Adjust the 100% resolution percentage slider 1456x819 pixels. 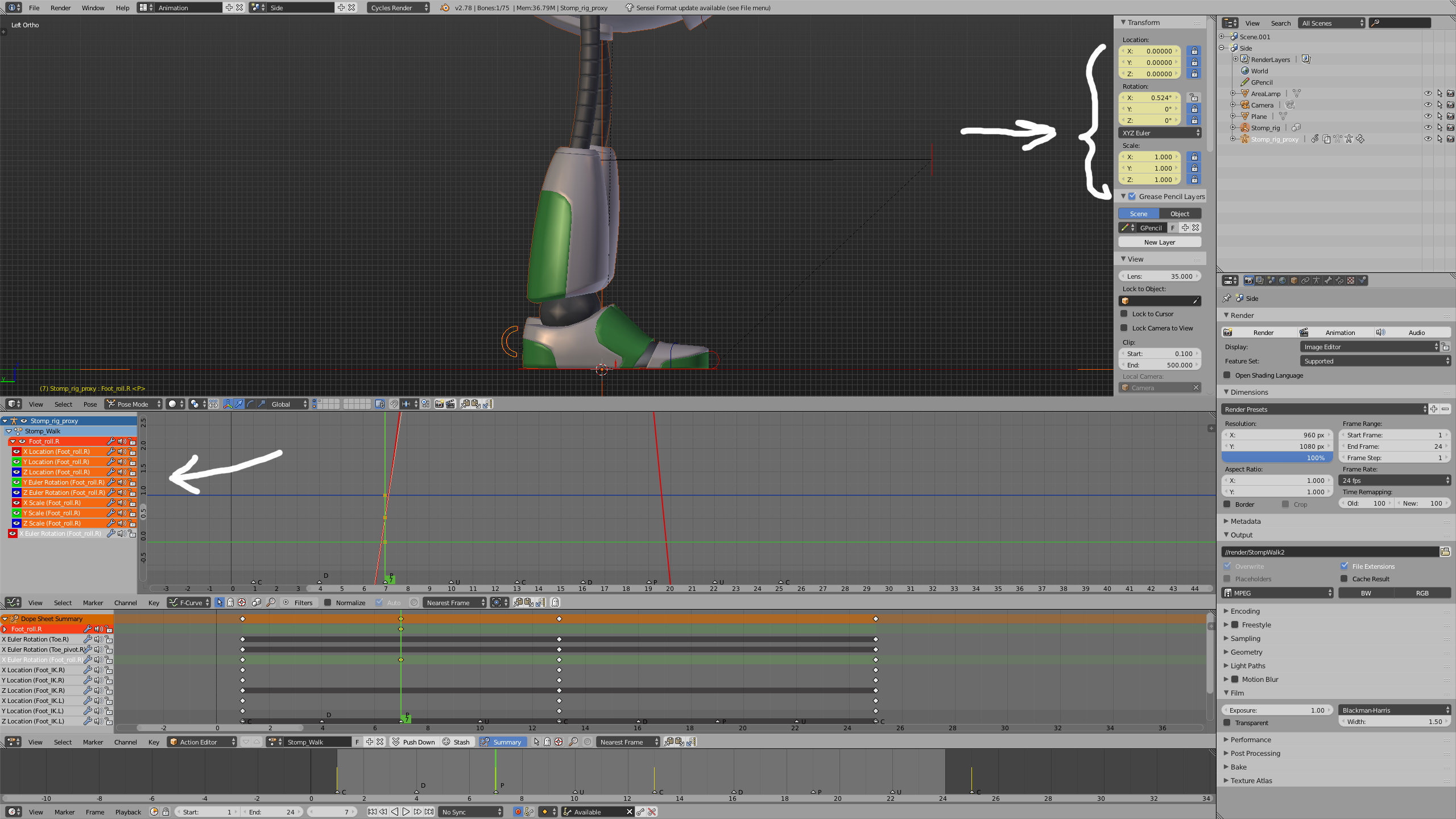[x=1277, y=457]
